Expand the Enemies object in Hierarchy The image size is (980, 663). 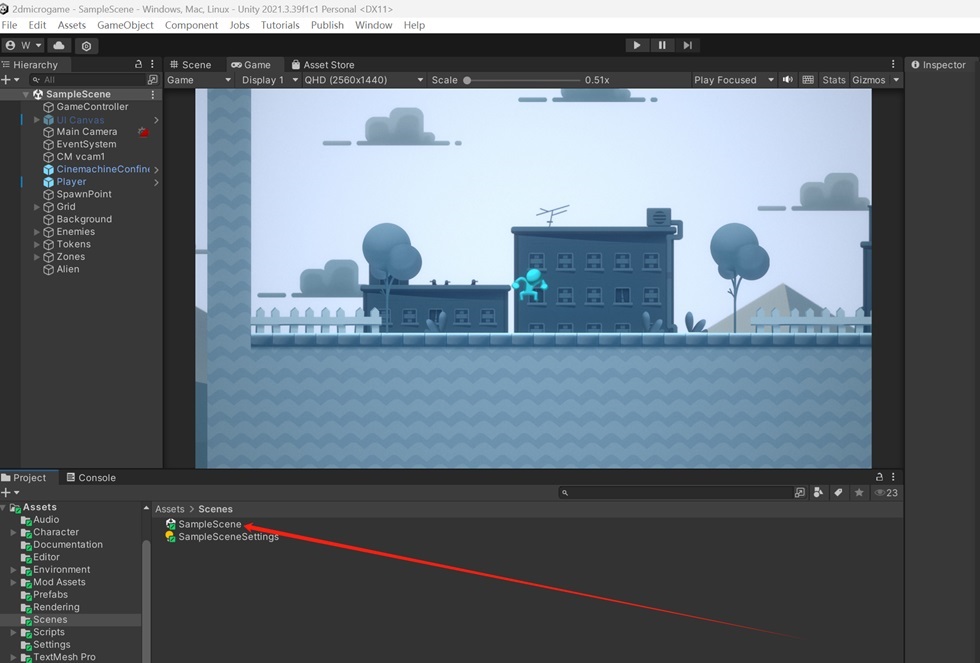[x=36, y=232]
